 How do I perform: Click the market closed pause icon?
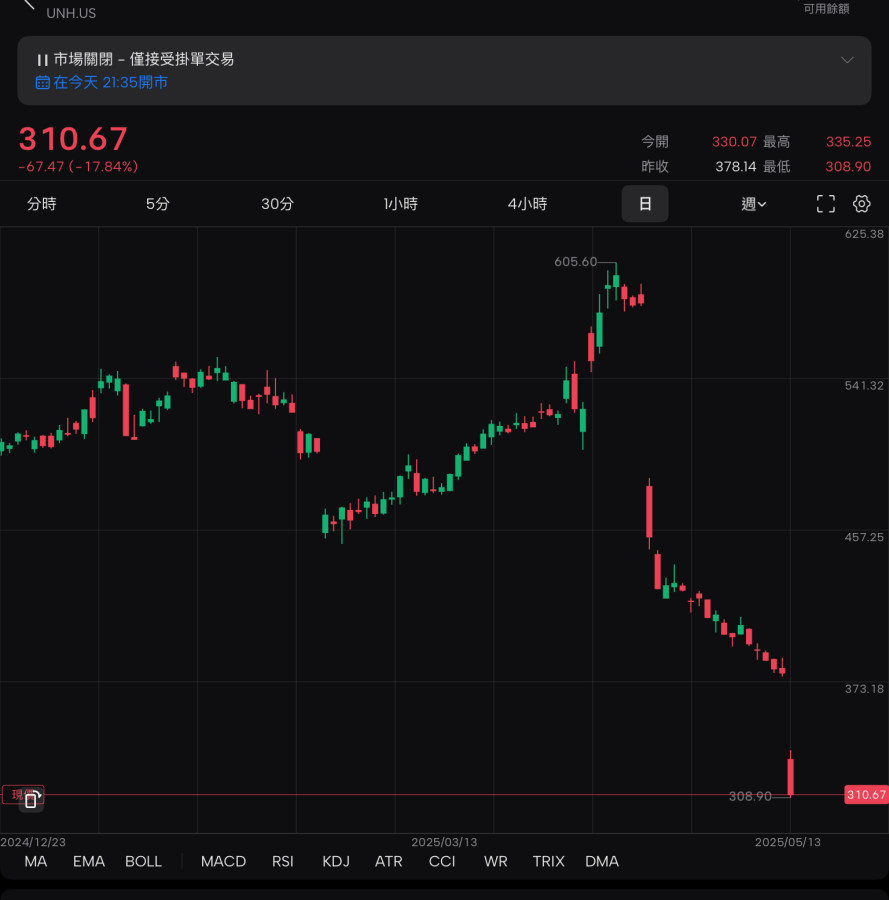(42, 60)
